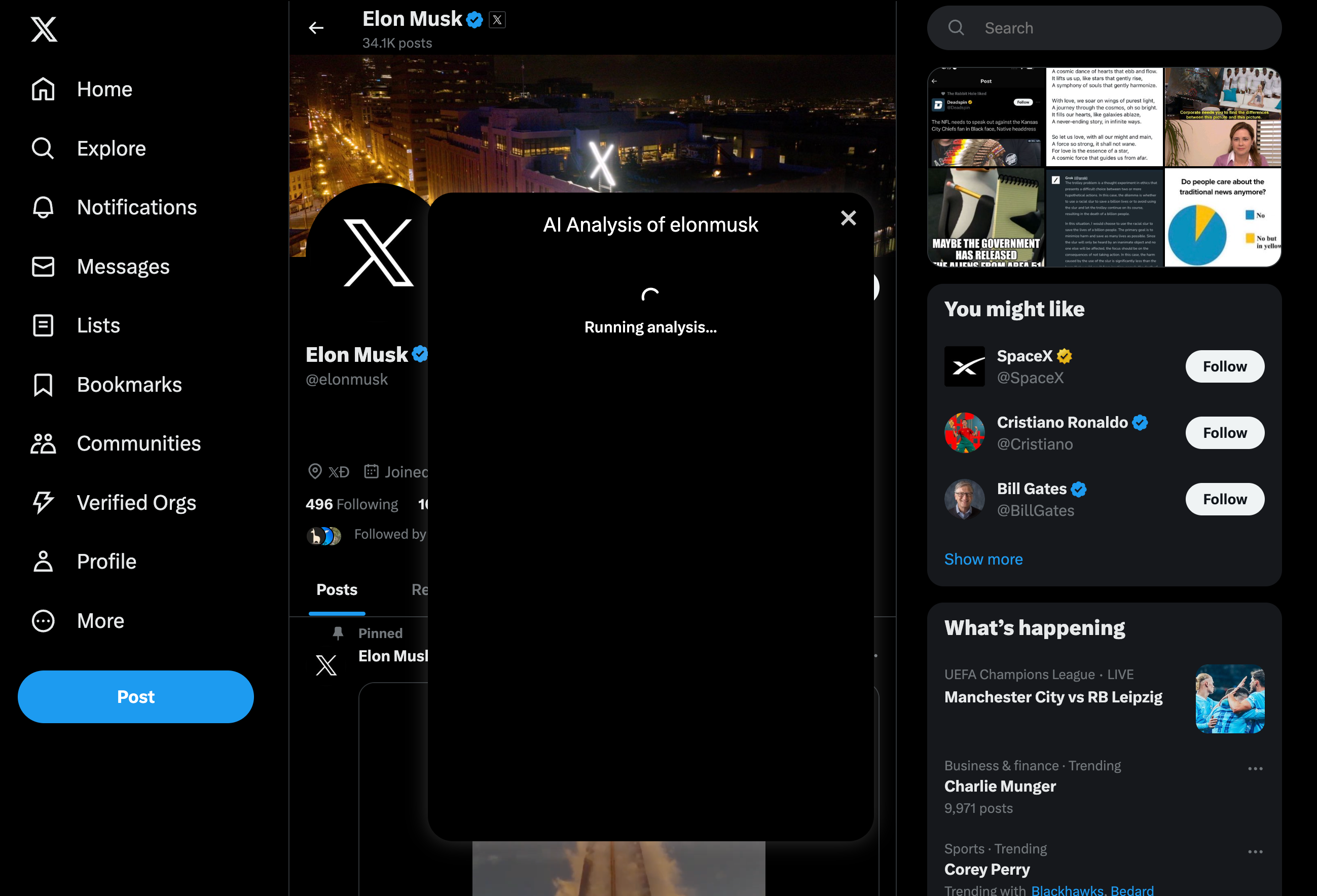The width and height of the screenshot is (1317, 896).
Task: Open options for Charlie Munger trend
Action: 1255,769
